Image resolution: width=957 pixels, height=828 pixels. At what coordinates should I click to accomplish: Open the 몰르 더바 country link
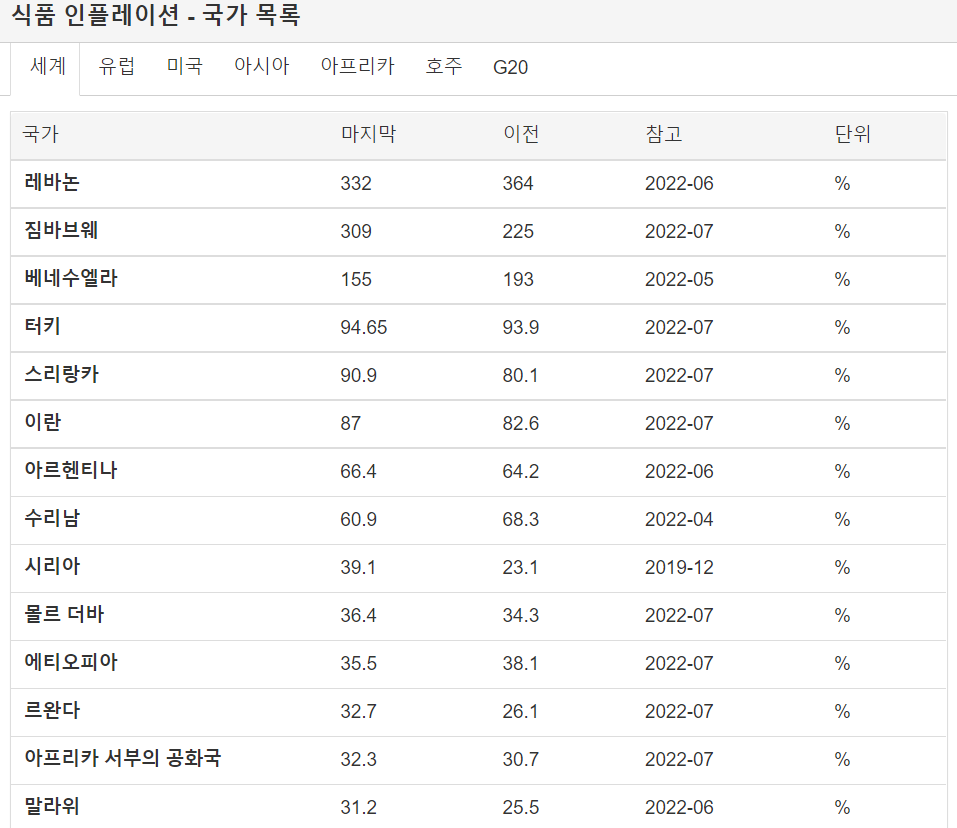(64, 614)
